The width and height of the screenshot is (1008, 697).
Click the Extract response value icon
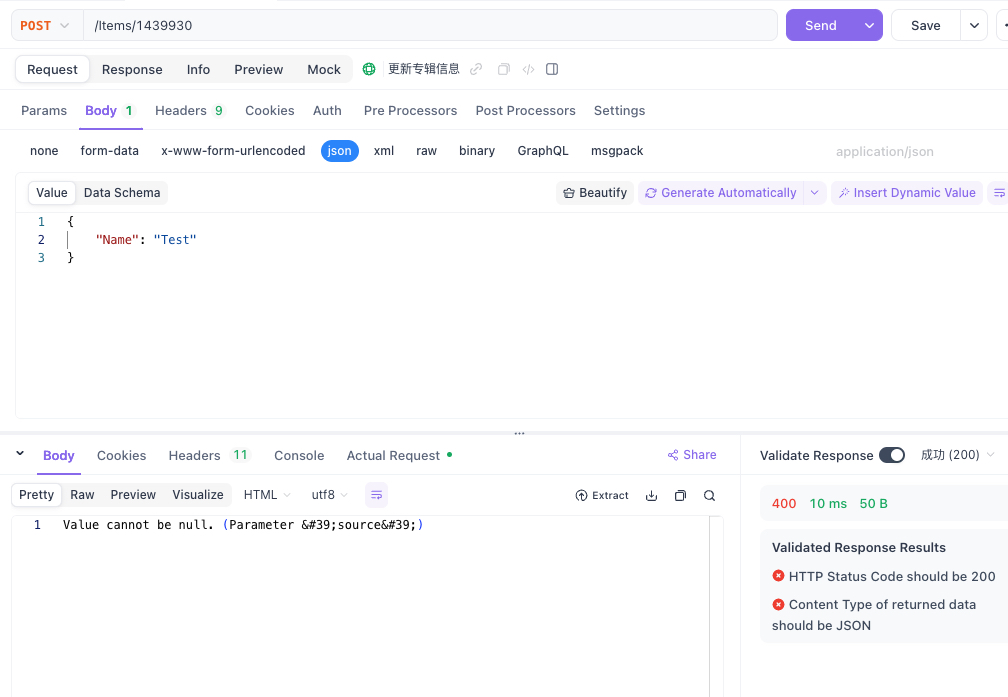[602, 495]
